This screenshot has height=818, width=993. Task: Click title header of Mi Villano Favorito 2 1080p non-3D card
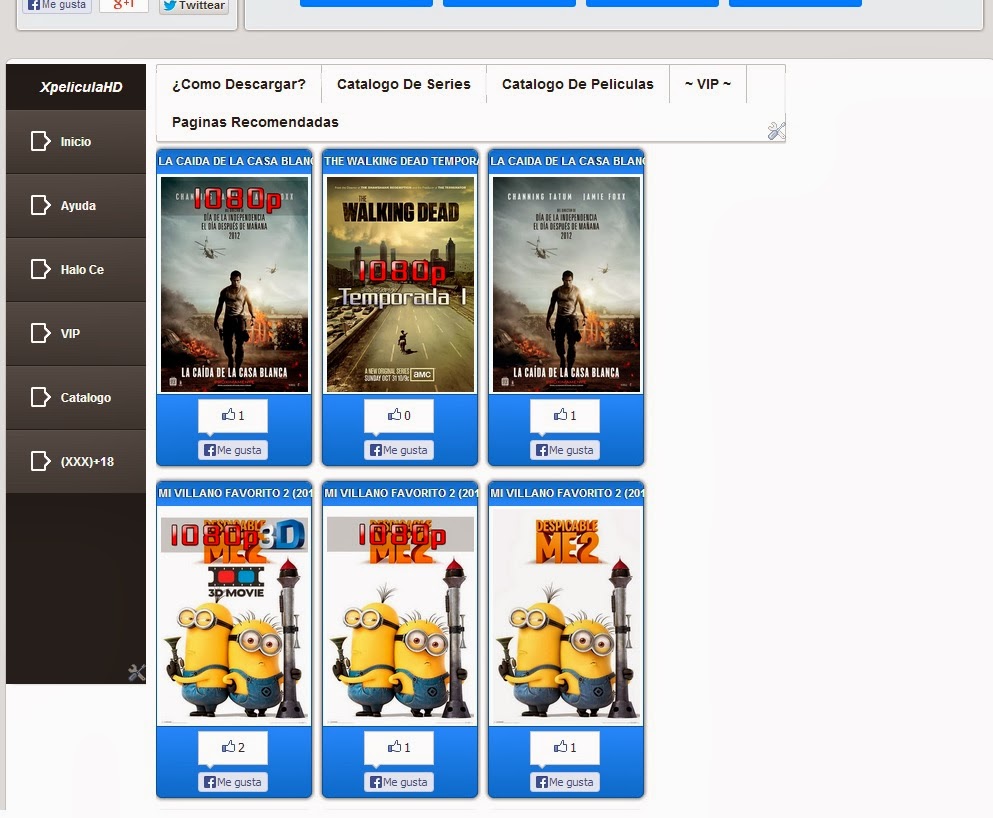400,493
